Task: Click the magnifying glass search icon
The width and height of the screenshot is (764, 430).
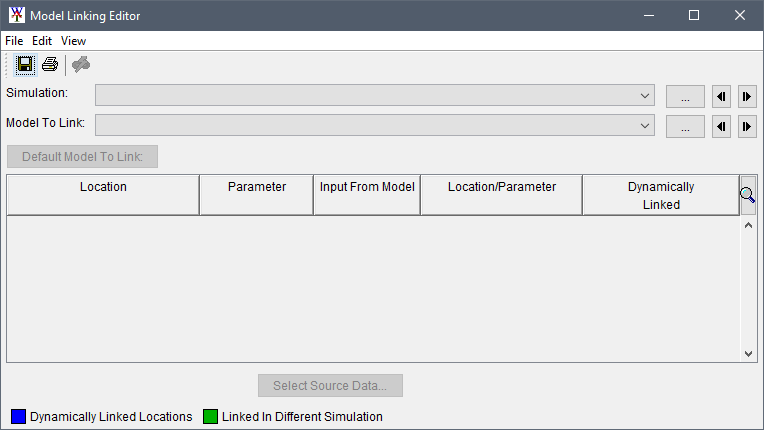Action: (x=747, y=196)
